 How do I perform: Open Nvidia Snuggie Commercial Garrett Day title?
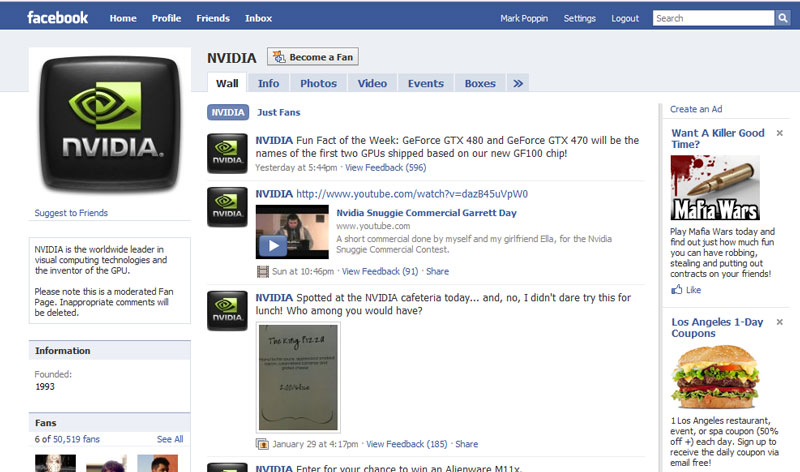(x=426, y=213)
